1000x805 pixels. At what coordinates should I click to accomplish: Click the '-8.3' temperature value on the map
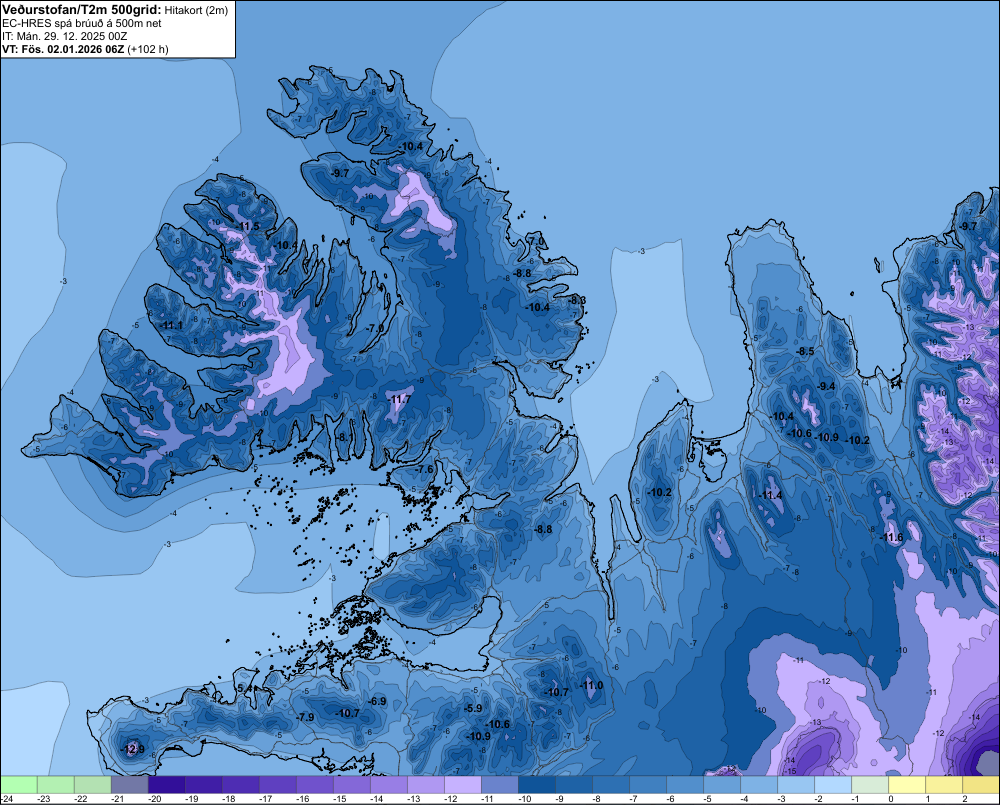[577, 300]
